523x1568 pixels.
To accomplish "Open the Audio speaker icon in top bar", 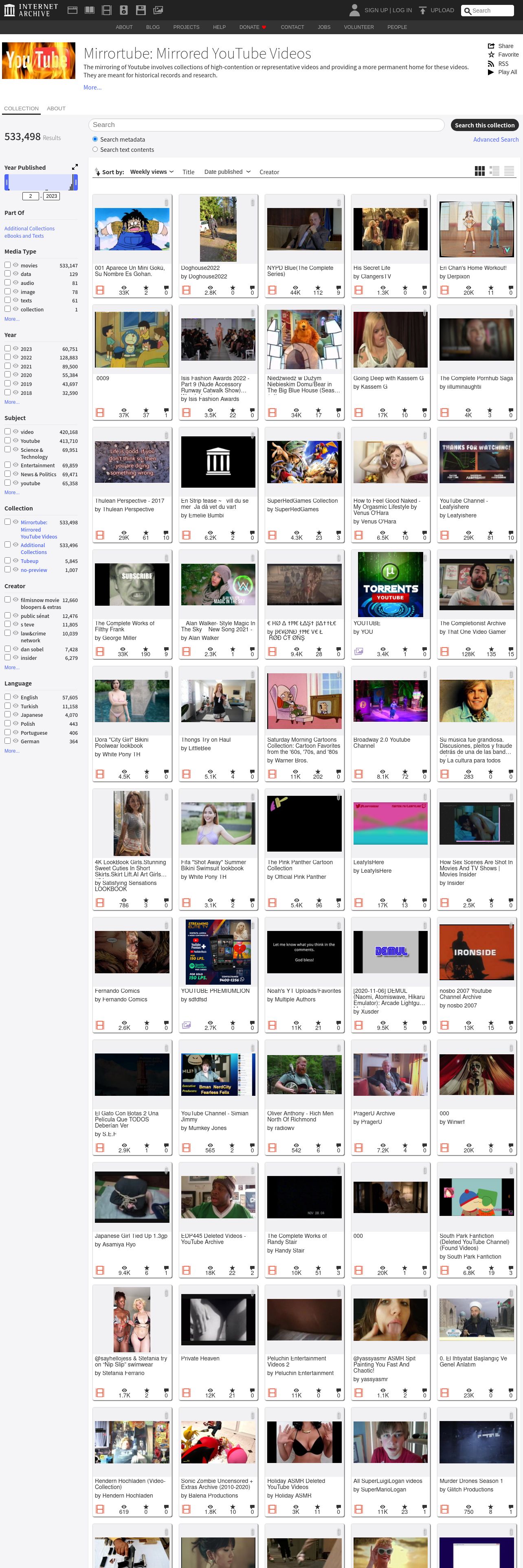I will pos(123,10).
